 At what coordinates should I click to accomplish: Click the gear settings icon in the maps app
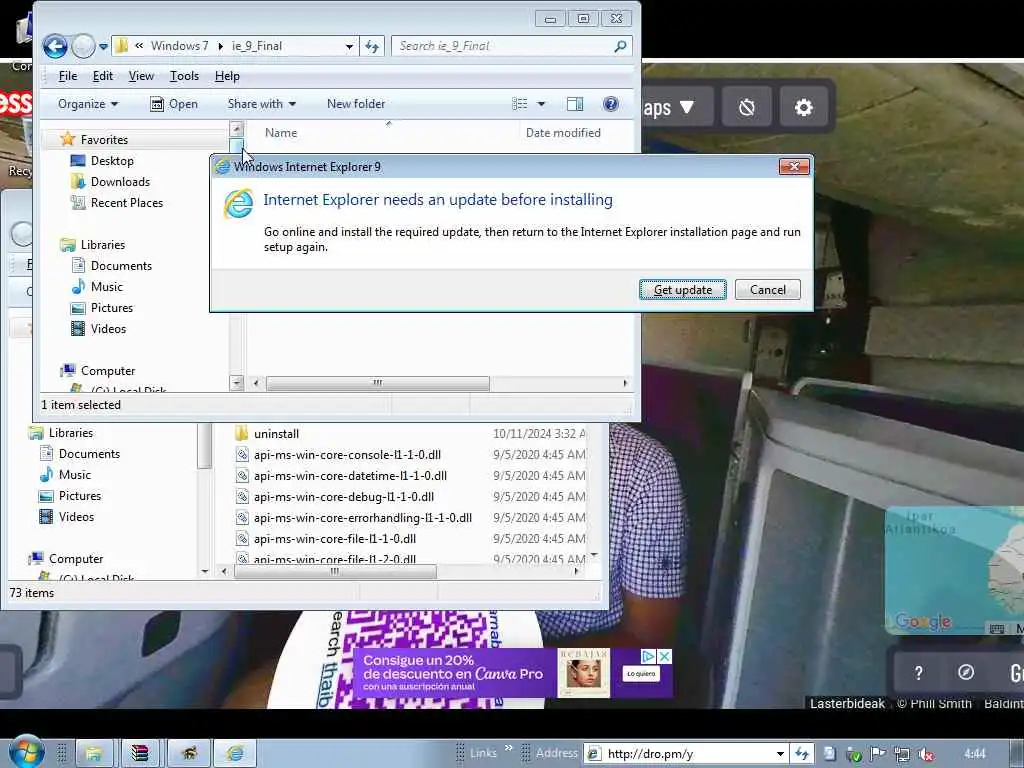tap(803, 107)
